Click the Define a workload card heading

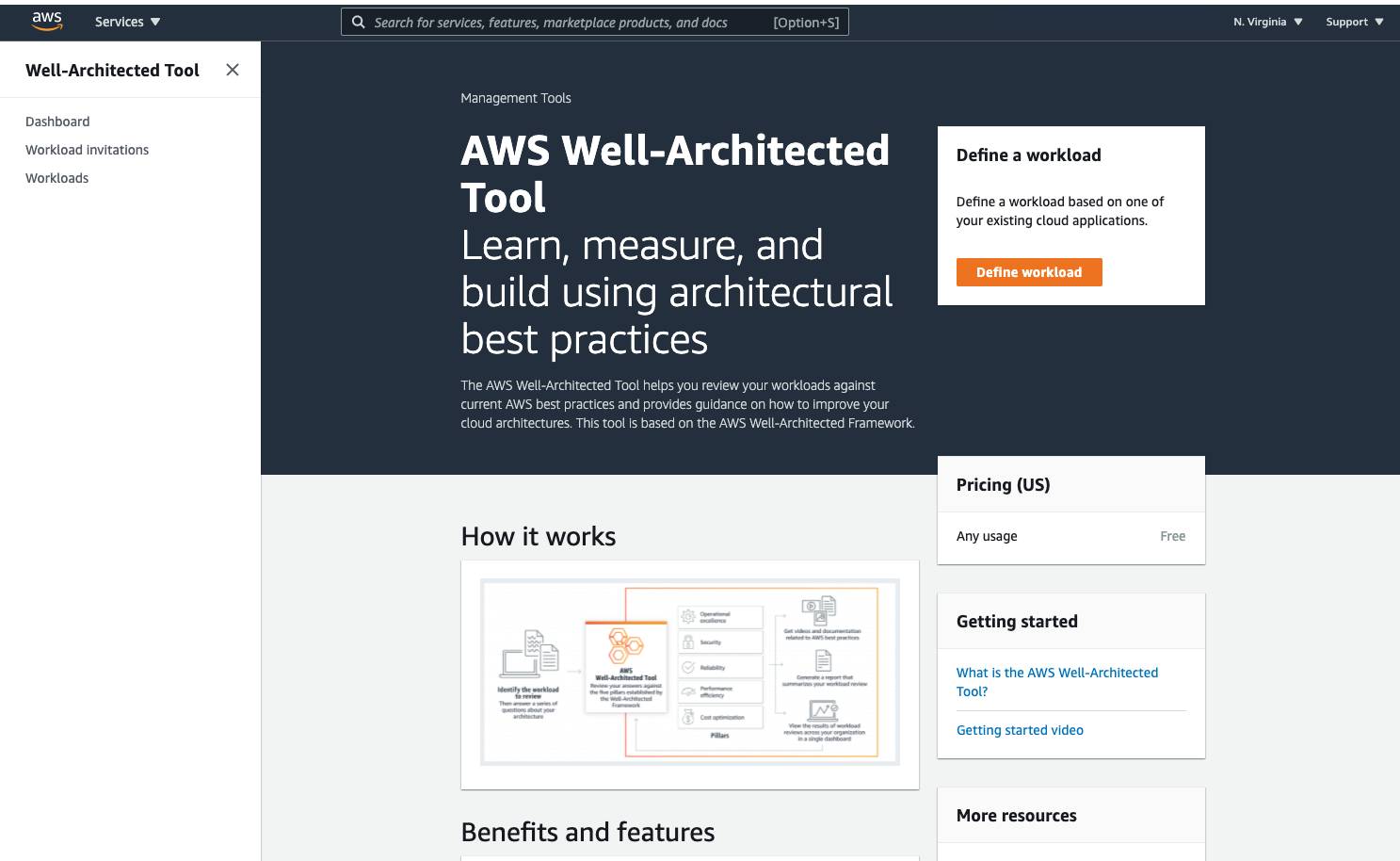pos(1028,155)
